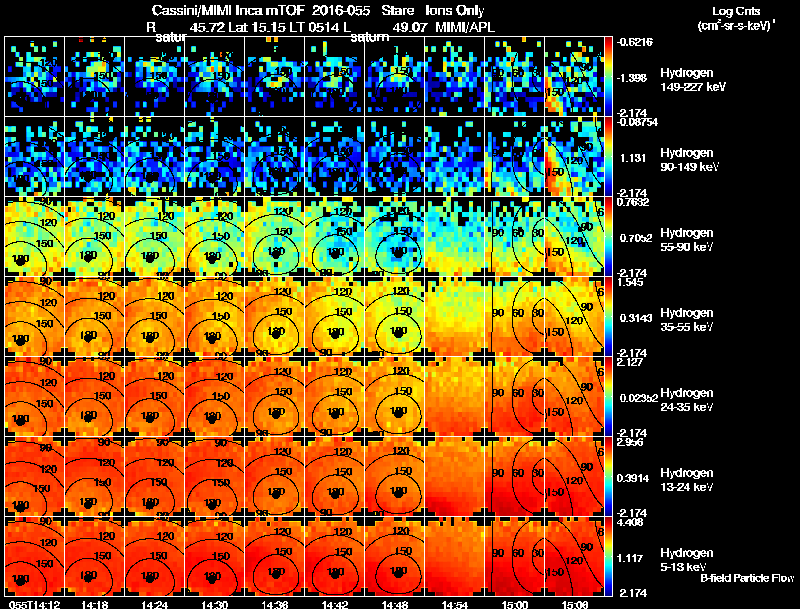This screenshot has width=800, height=609.
Task: Click the 14:54 time axis label
Action: 455,604
